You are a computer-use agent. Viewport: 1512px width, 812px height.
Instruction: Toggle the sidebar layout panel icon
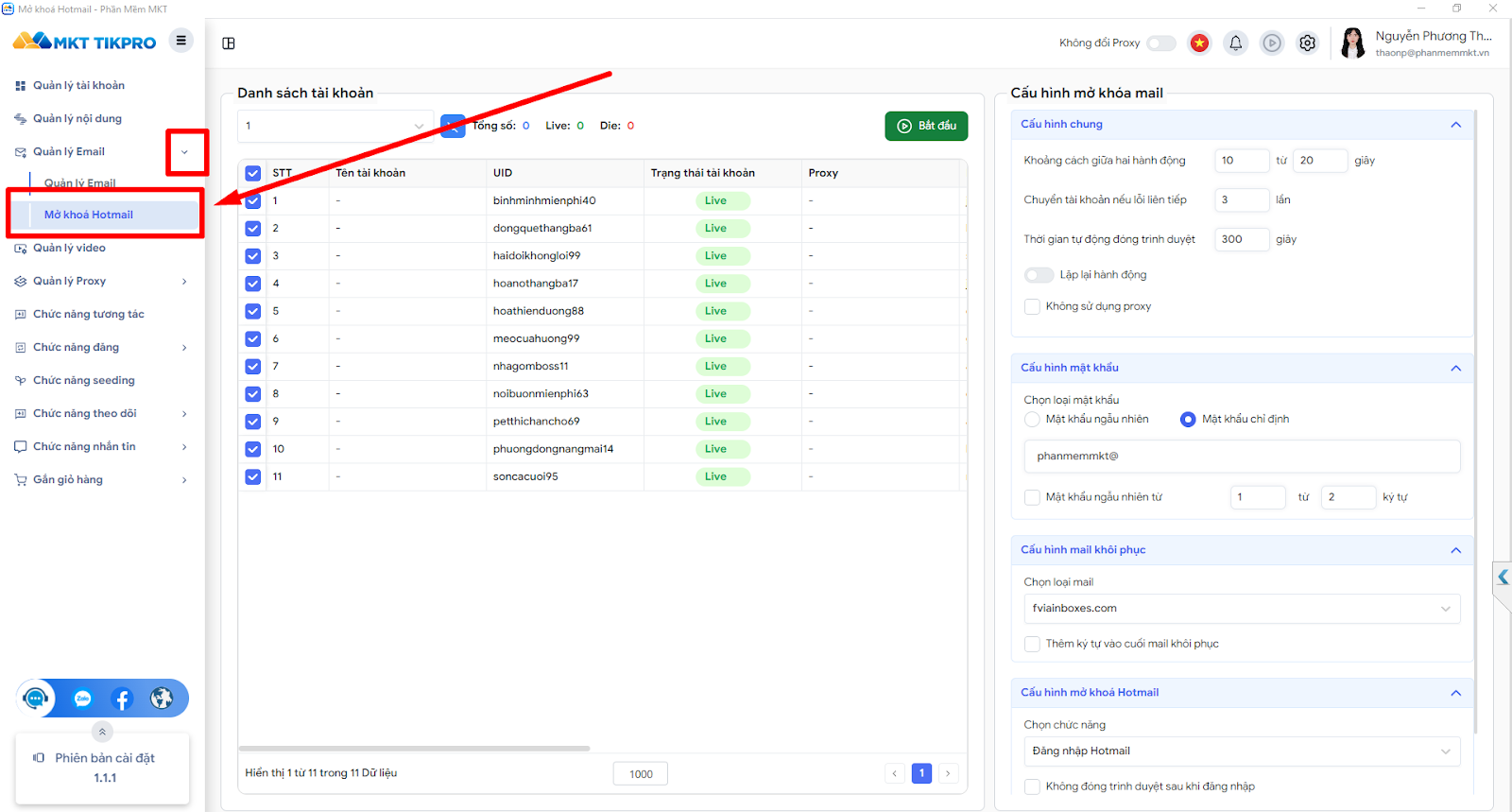(x=229, y=43)
